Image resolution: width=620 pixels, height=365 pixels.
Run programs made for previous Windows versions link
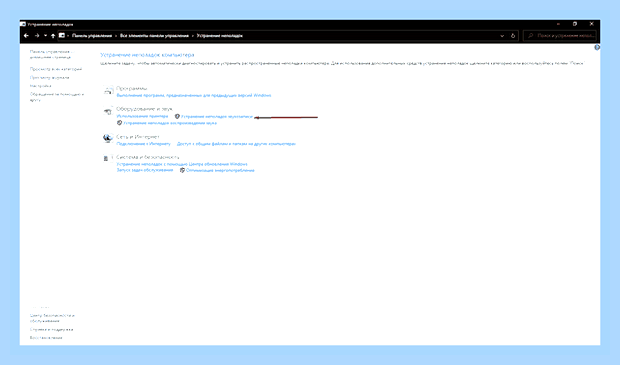[x=194, y=95]
